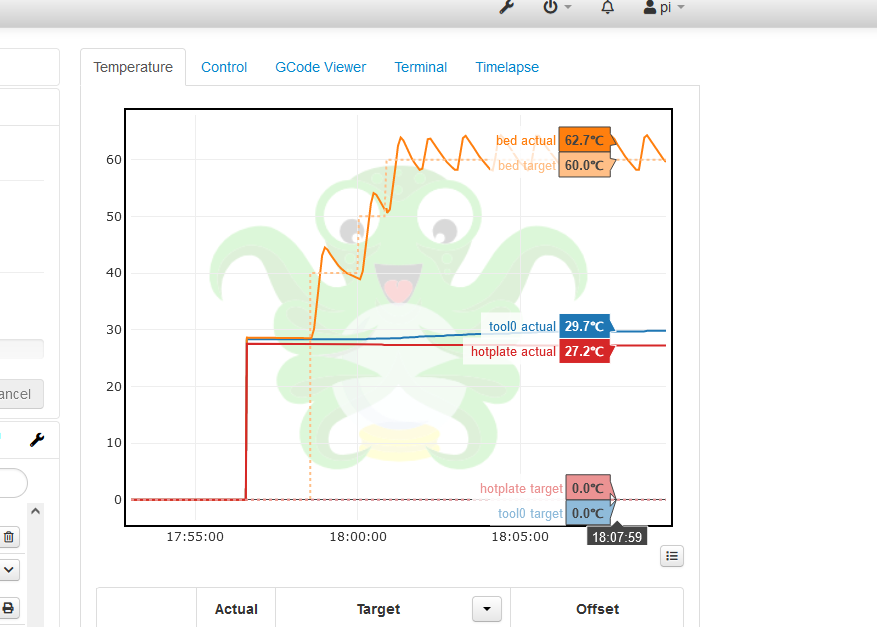877x627 pixels.
Task: Click the sidebar scroll-up arrow
Action: click(35, 511)
